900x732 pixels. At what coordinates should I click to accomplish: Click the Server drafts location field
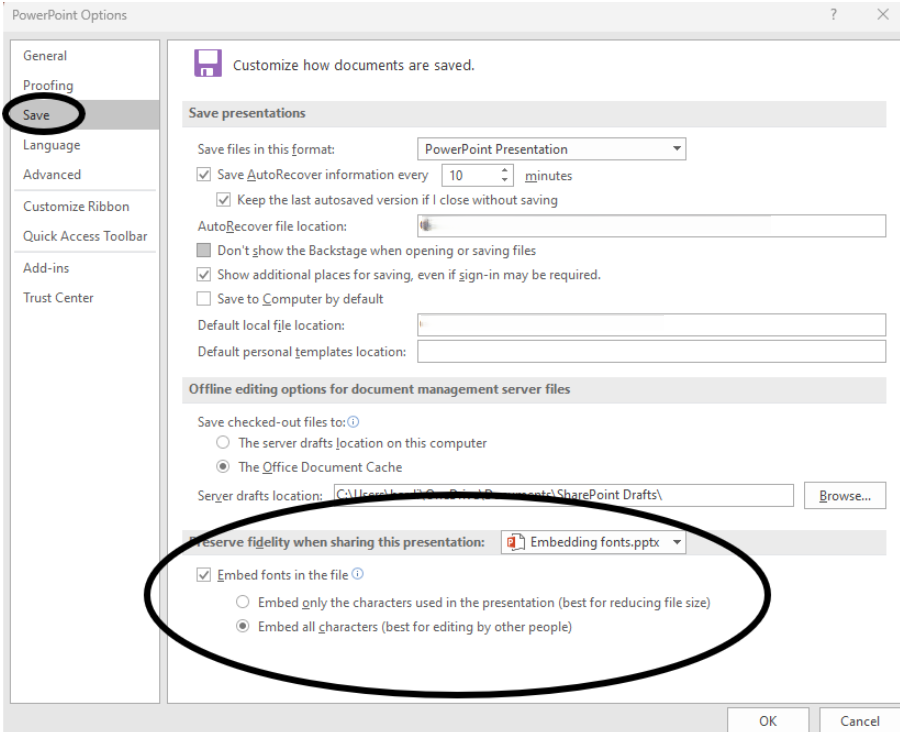click(564, 495)
